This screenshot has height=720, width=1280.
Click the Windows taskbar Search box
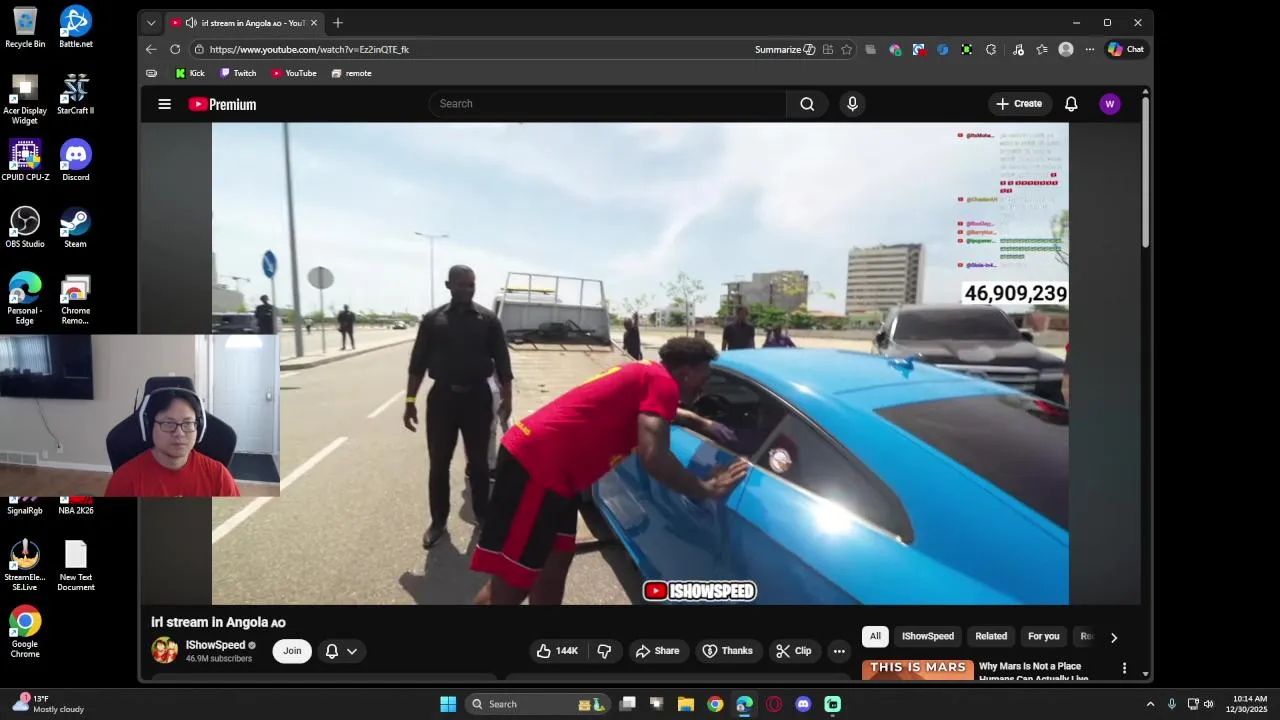[538, 704]
